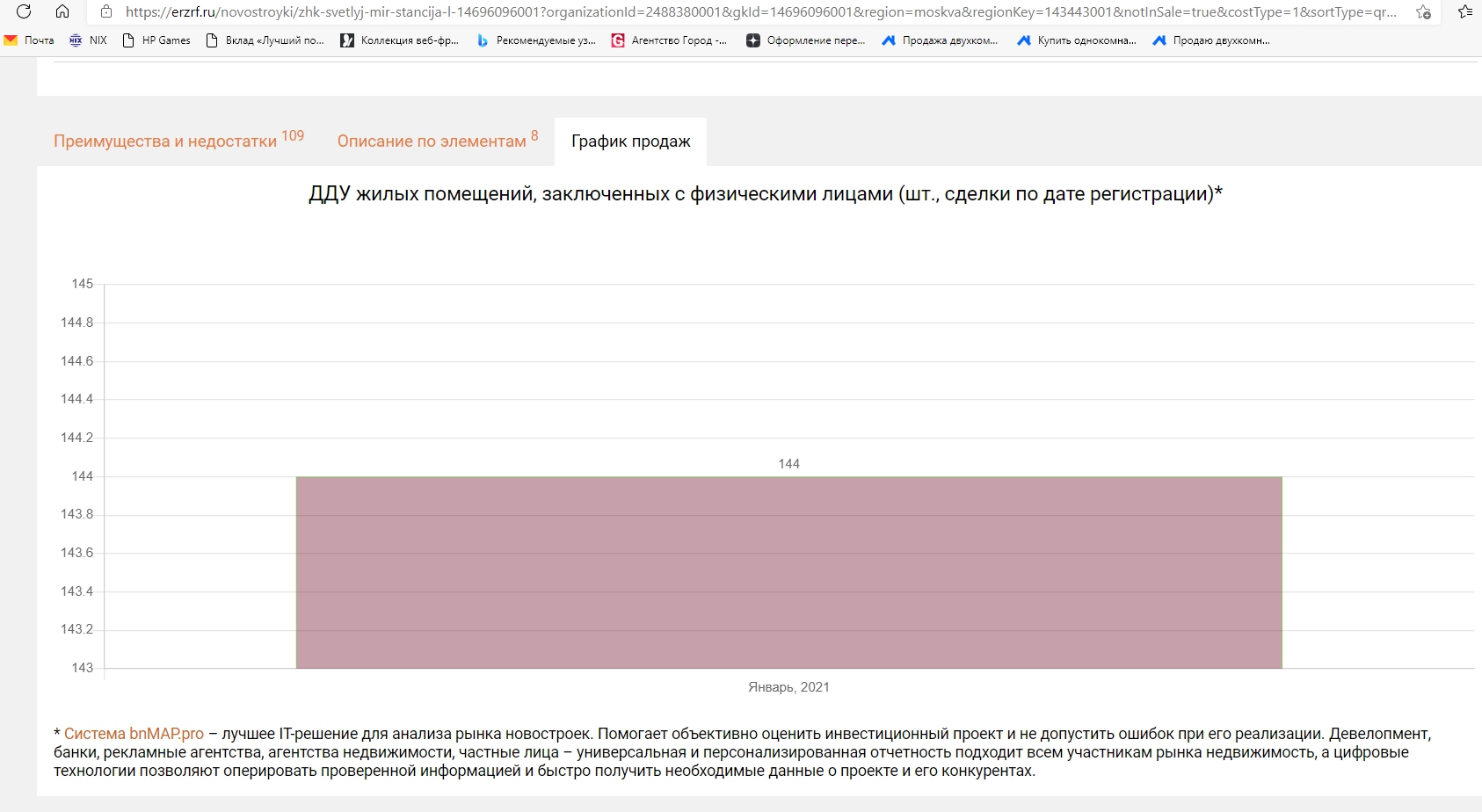The height and width of the screenshot is (812, 1482).
Task: Open the Агентство Город bookmark
Action: [669, 40]
